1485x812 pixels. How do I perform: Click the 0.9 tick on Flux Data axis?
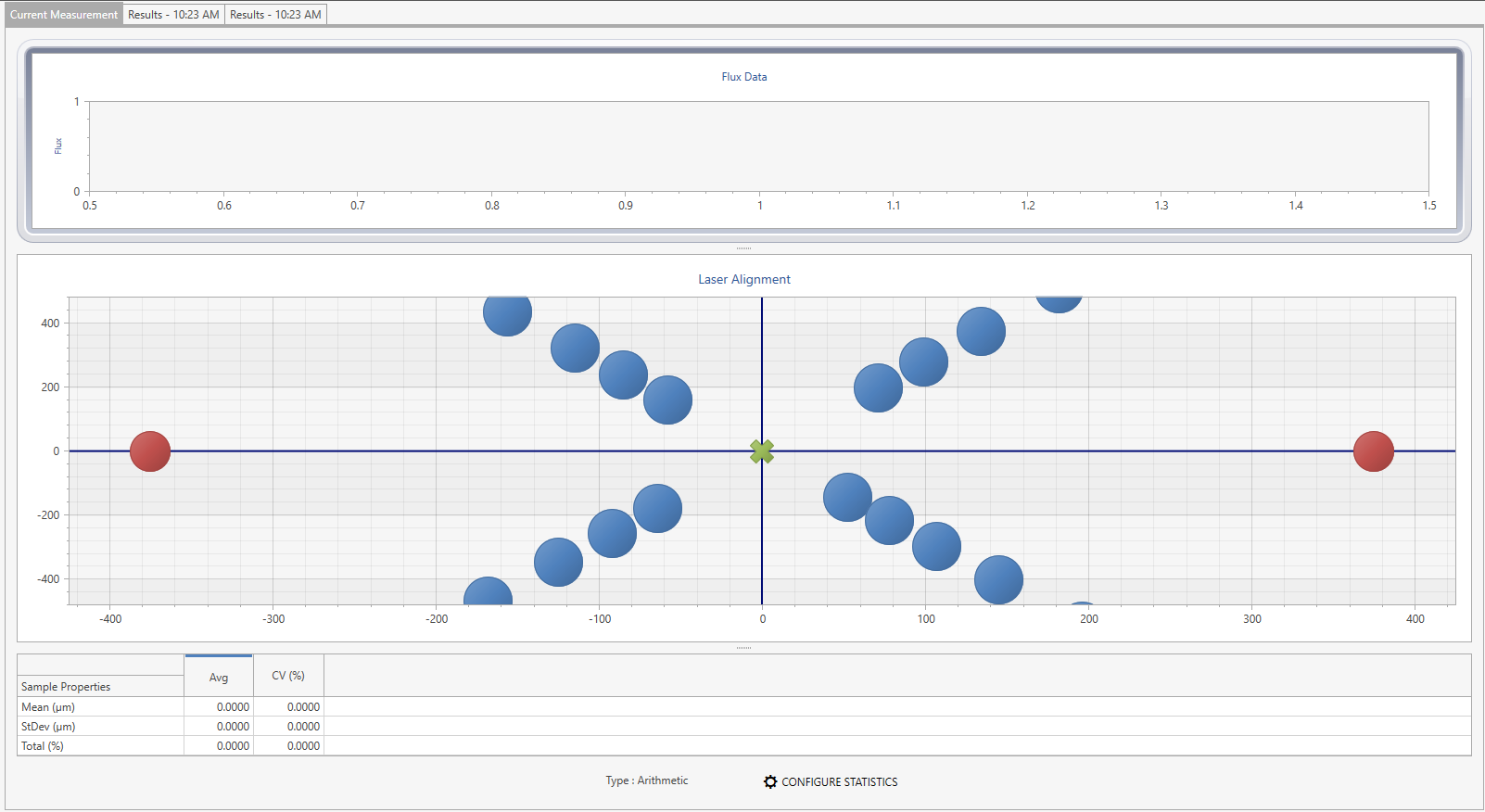(626, 206)
